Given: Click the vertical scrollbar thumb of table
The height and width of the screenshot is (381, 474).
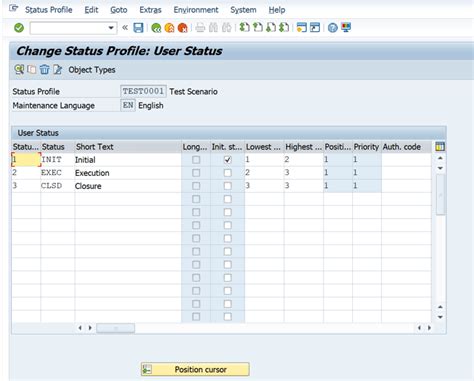Looking at the screenshot, I should click(440, 195).
